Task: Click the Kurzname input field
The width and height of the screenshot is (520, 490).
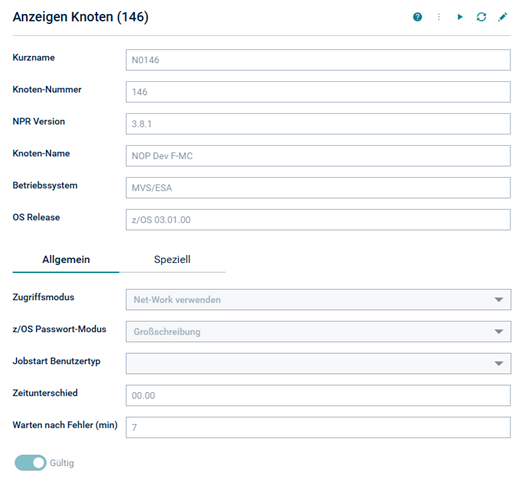Action: (x=318, y=60)
